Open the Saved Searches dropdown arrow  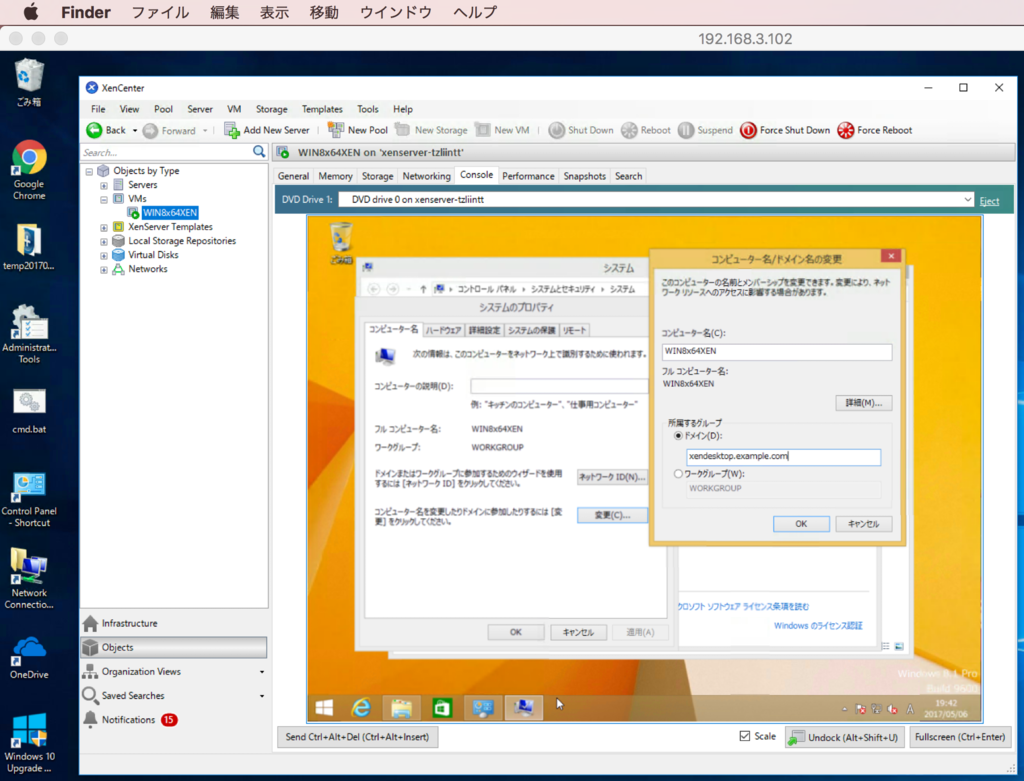pyautogui.click(x=262, y=696)
